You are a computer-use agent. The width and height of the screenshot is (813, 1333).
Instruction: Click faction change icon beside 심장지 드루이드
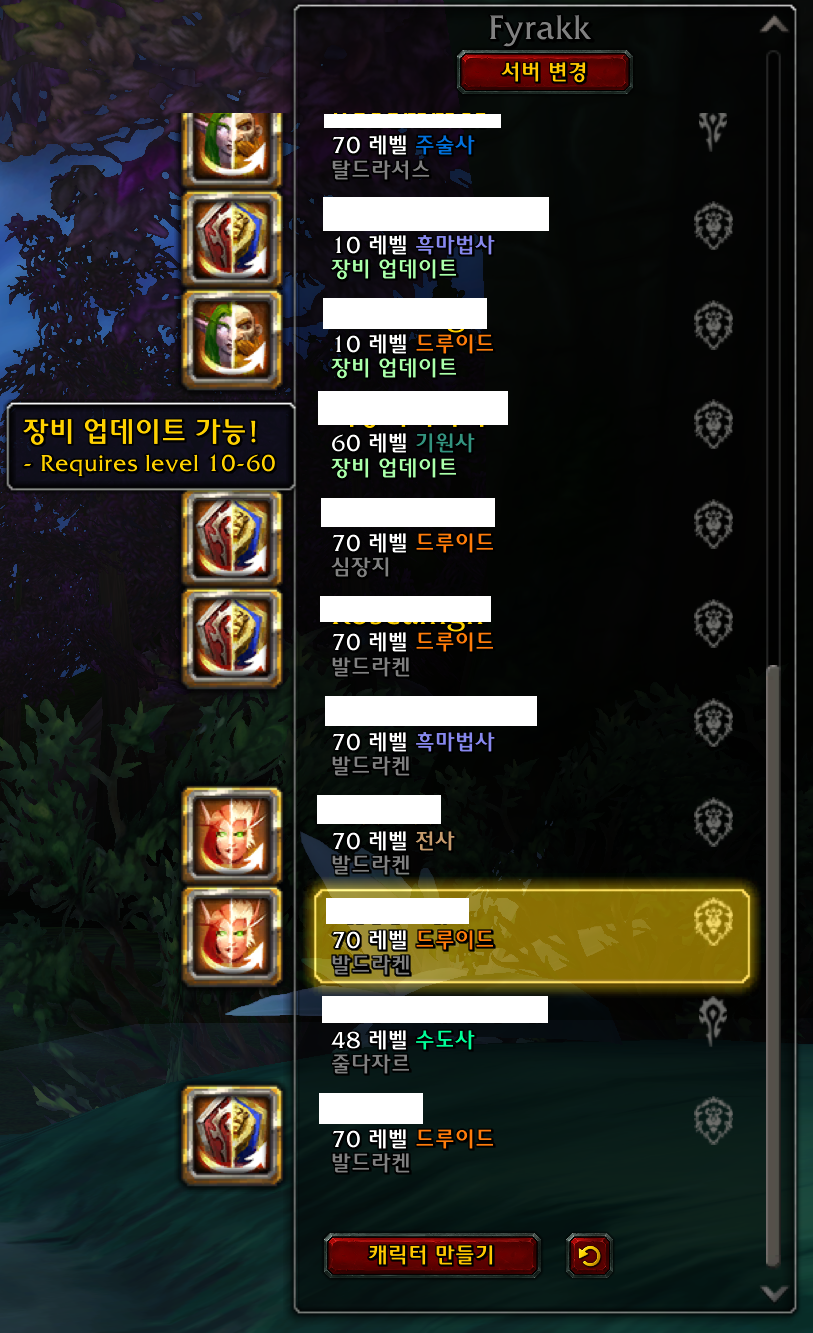(232, 538)
